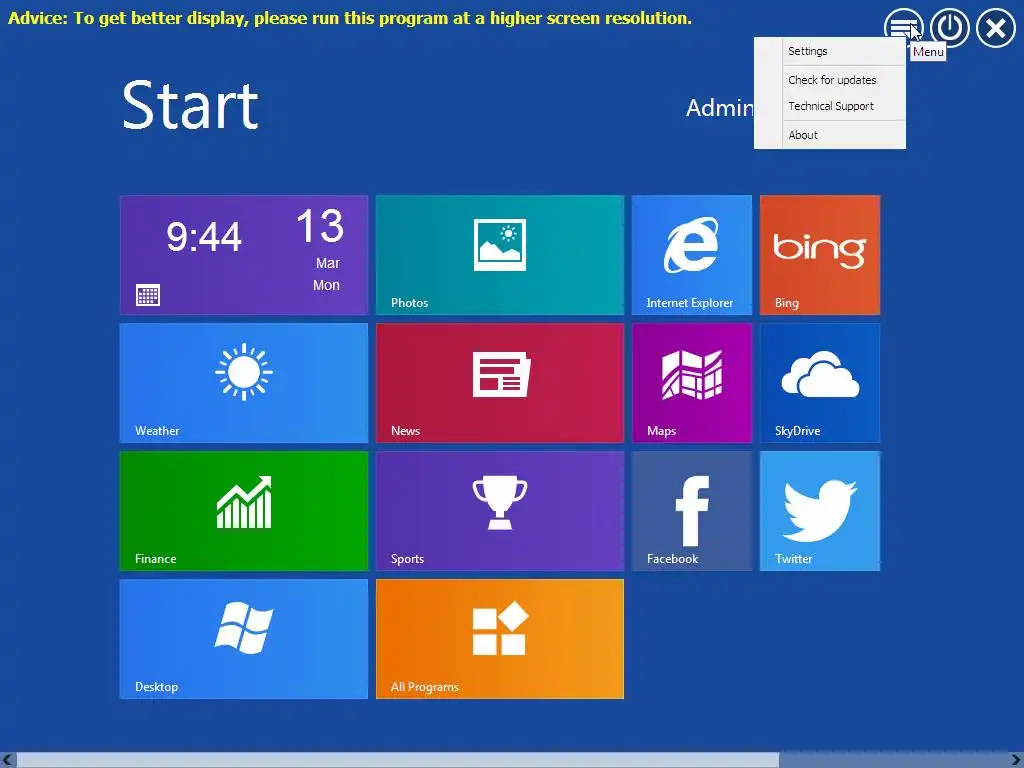Screen dimensions: 1024x768
Task: Click the calendar icon in clock tile
Action: pos(148,295)
